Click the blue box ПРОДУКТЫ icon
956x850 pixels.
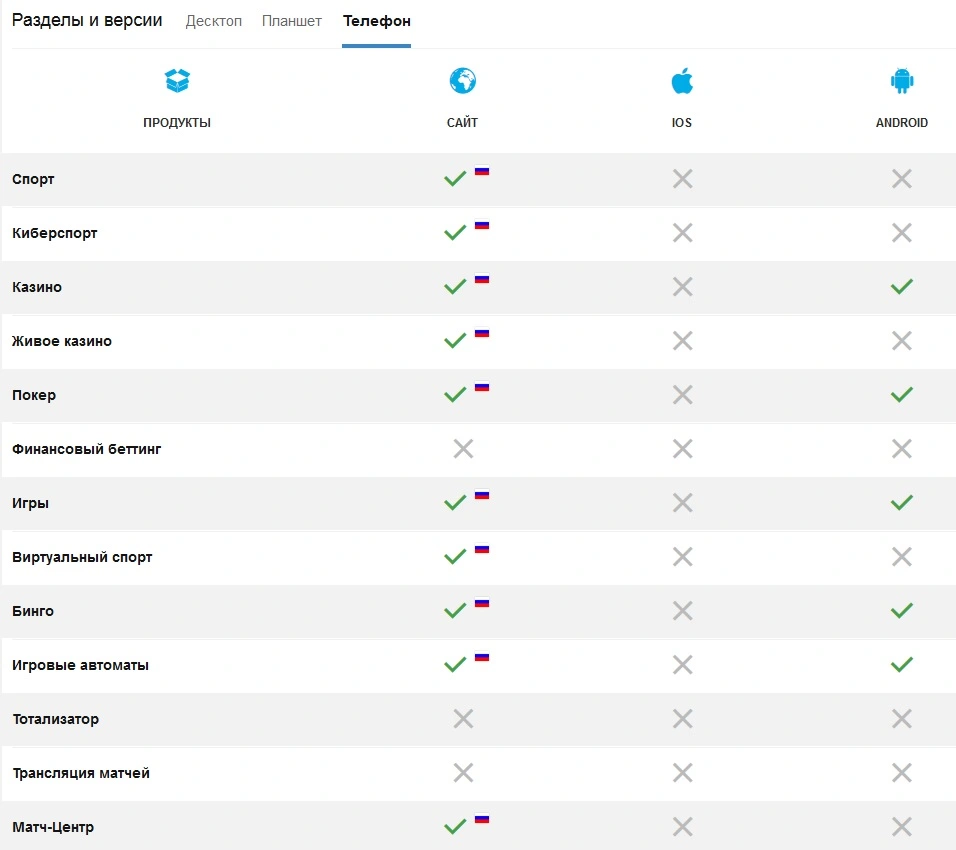(177, 80)
